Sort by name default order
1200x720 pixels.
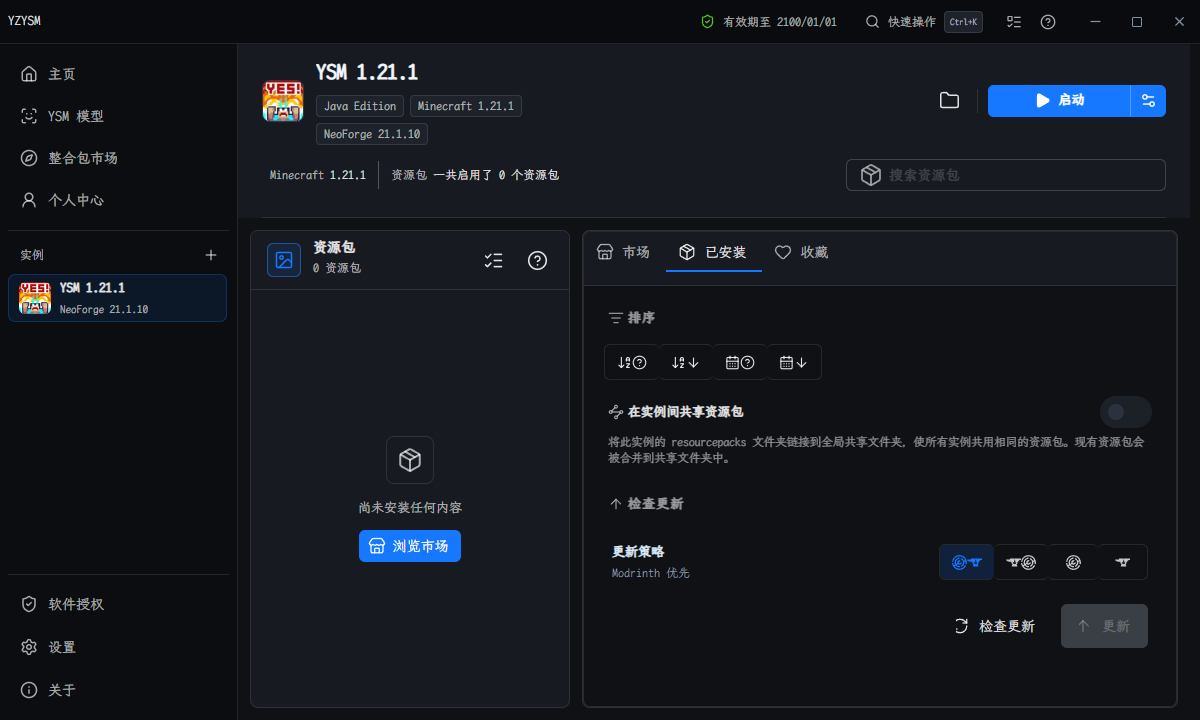(632, 362)
